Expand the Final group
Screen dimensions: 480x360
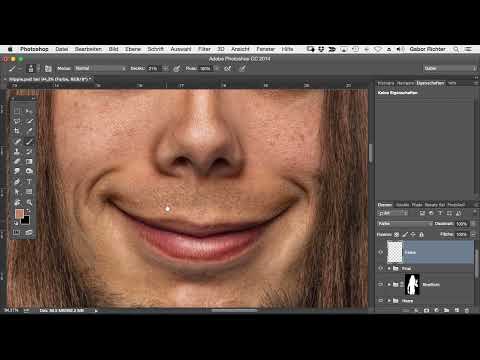[389, 268]
